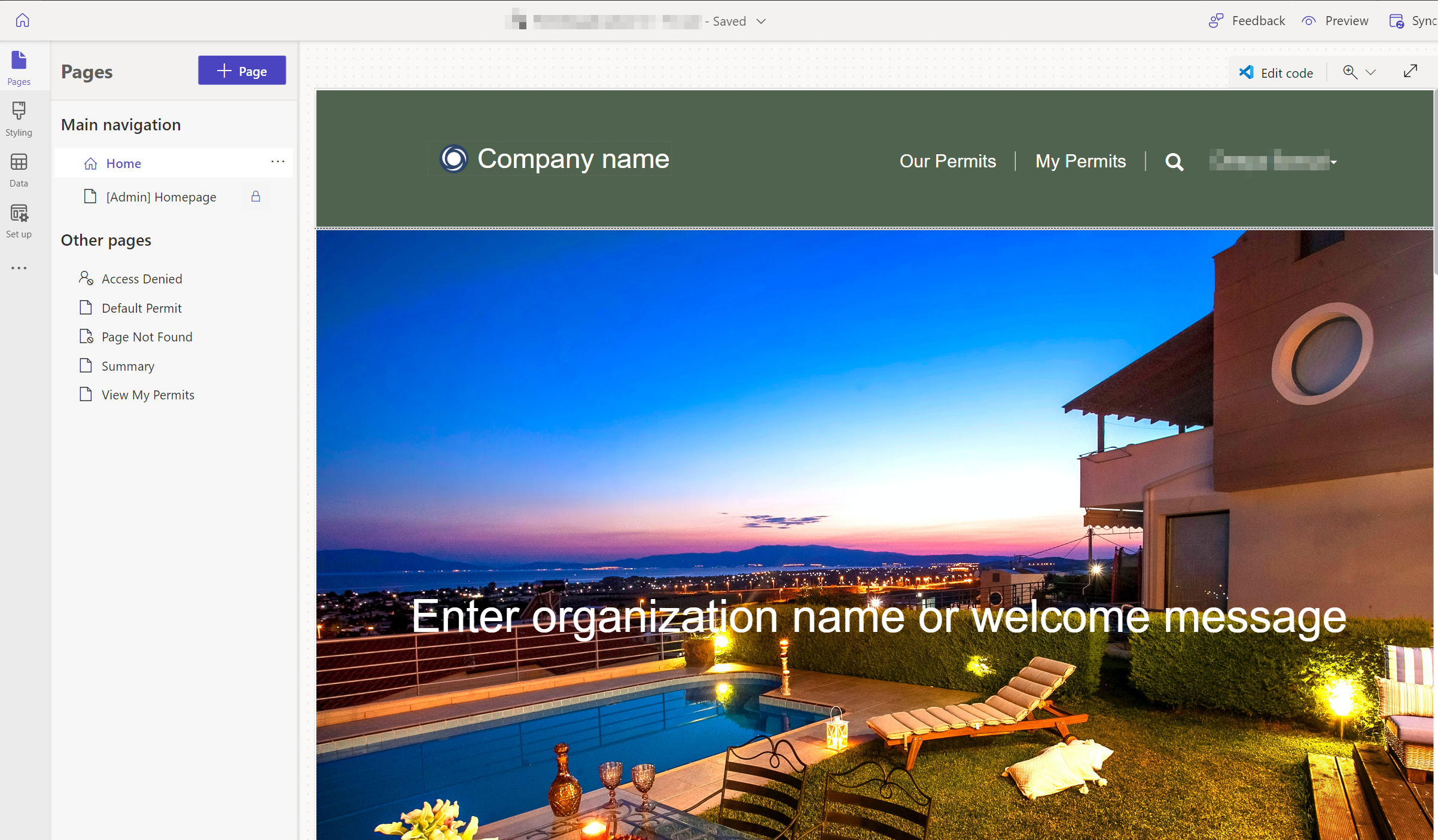Click the Summary page under Other pages
1438x840 pixels.
pos(128,365)
